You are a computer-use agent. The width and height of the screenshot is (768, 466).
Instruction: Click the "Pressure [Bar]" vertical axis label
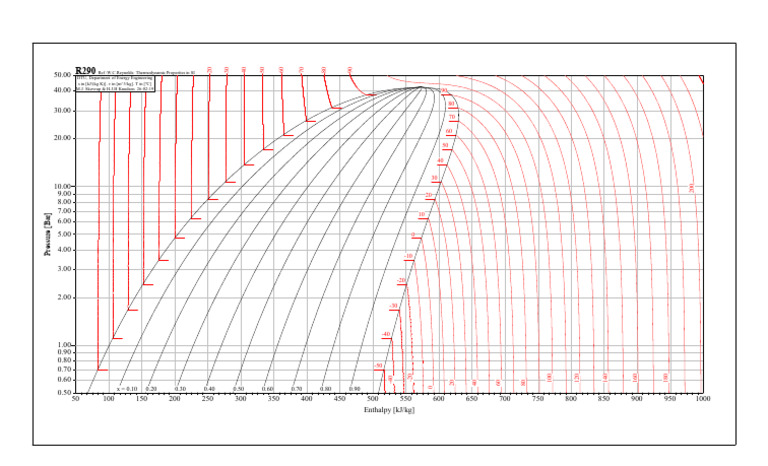[x=48, y=234]
